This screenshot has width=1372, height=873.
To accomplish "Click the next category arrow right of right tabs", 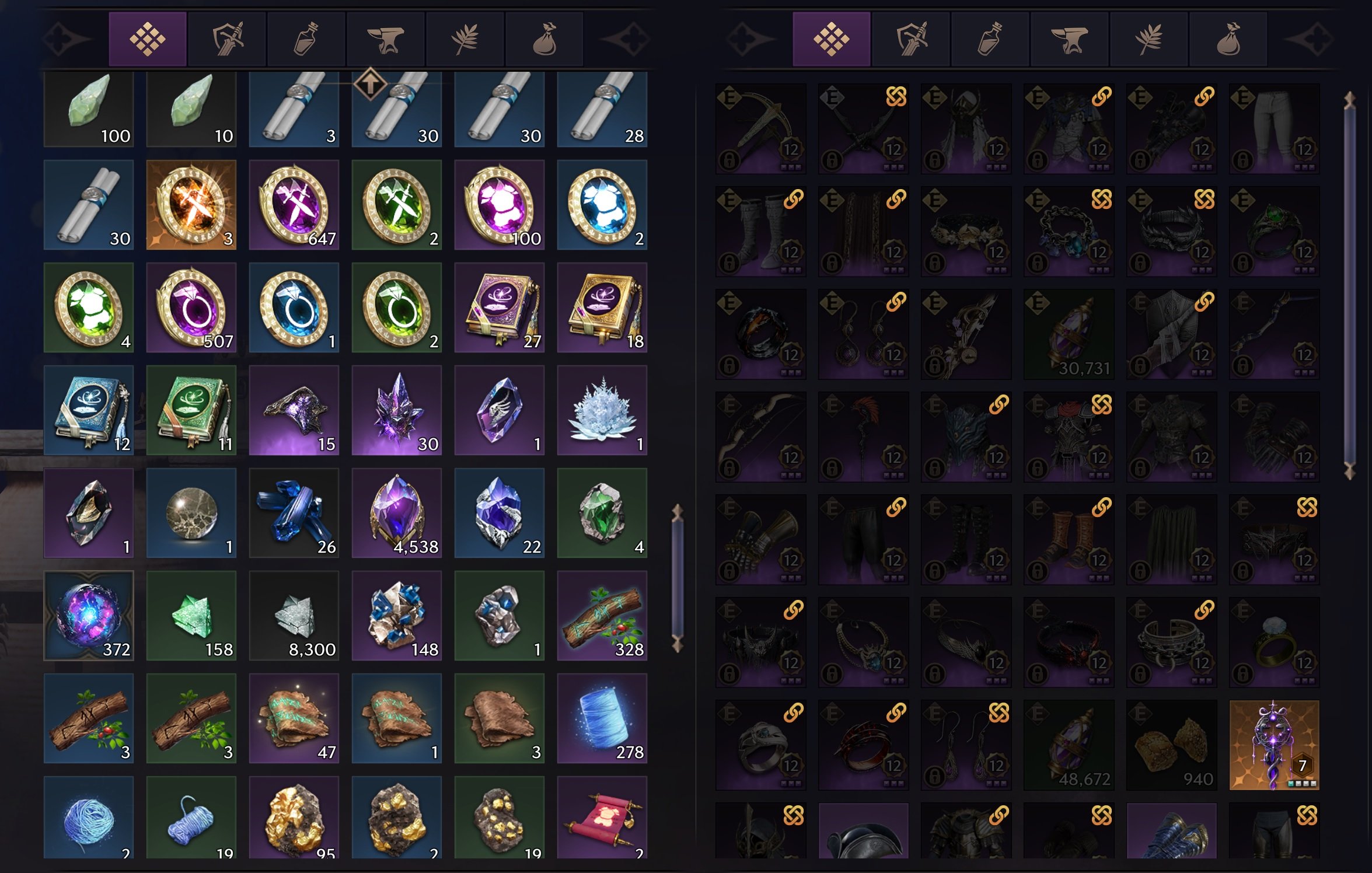I will point(1309,39).
